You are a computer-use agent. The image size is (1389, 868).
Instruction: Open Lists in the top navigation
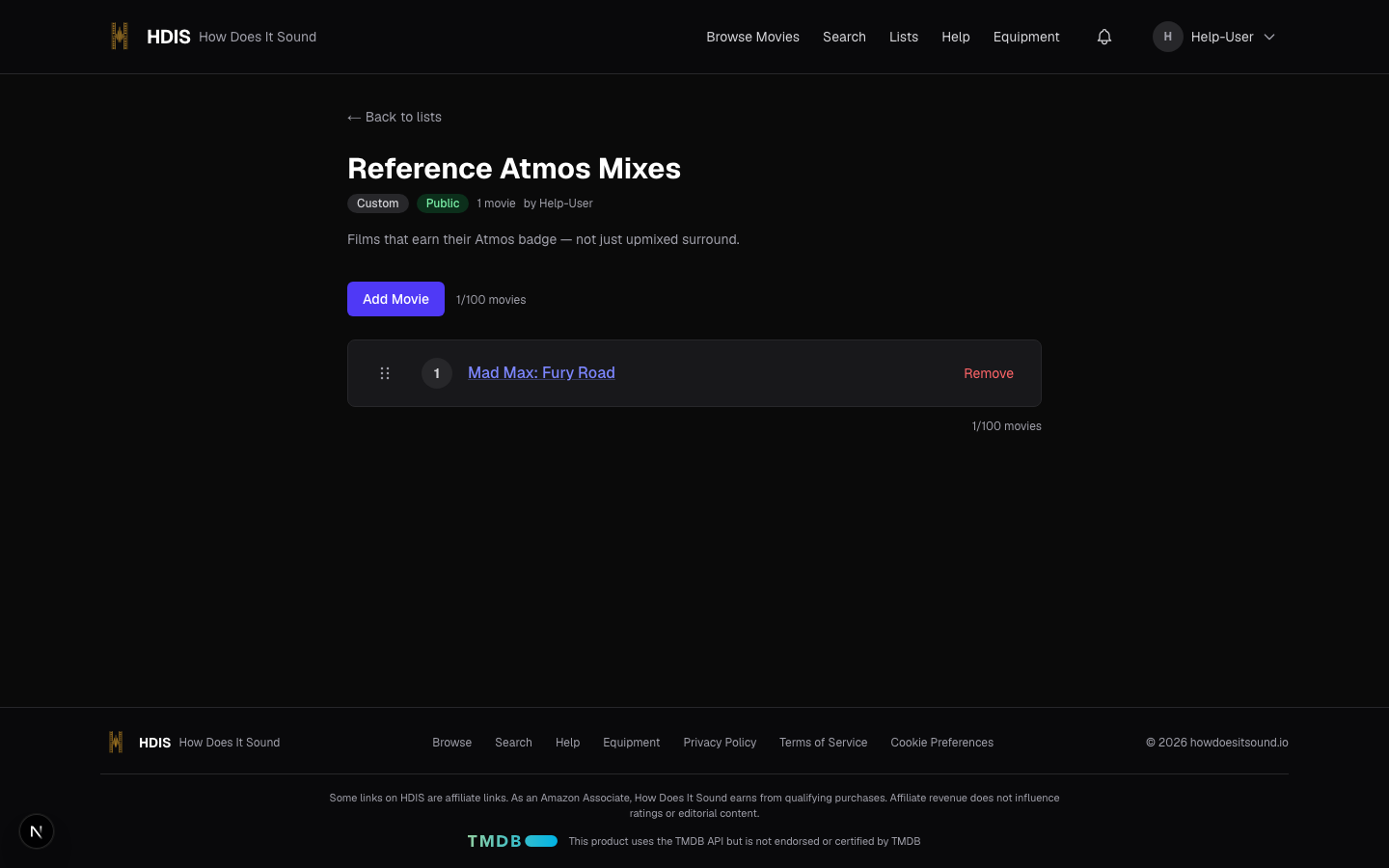[x=904, y=37]
